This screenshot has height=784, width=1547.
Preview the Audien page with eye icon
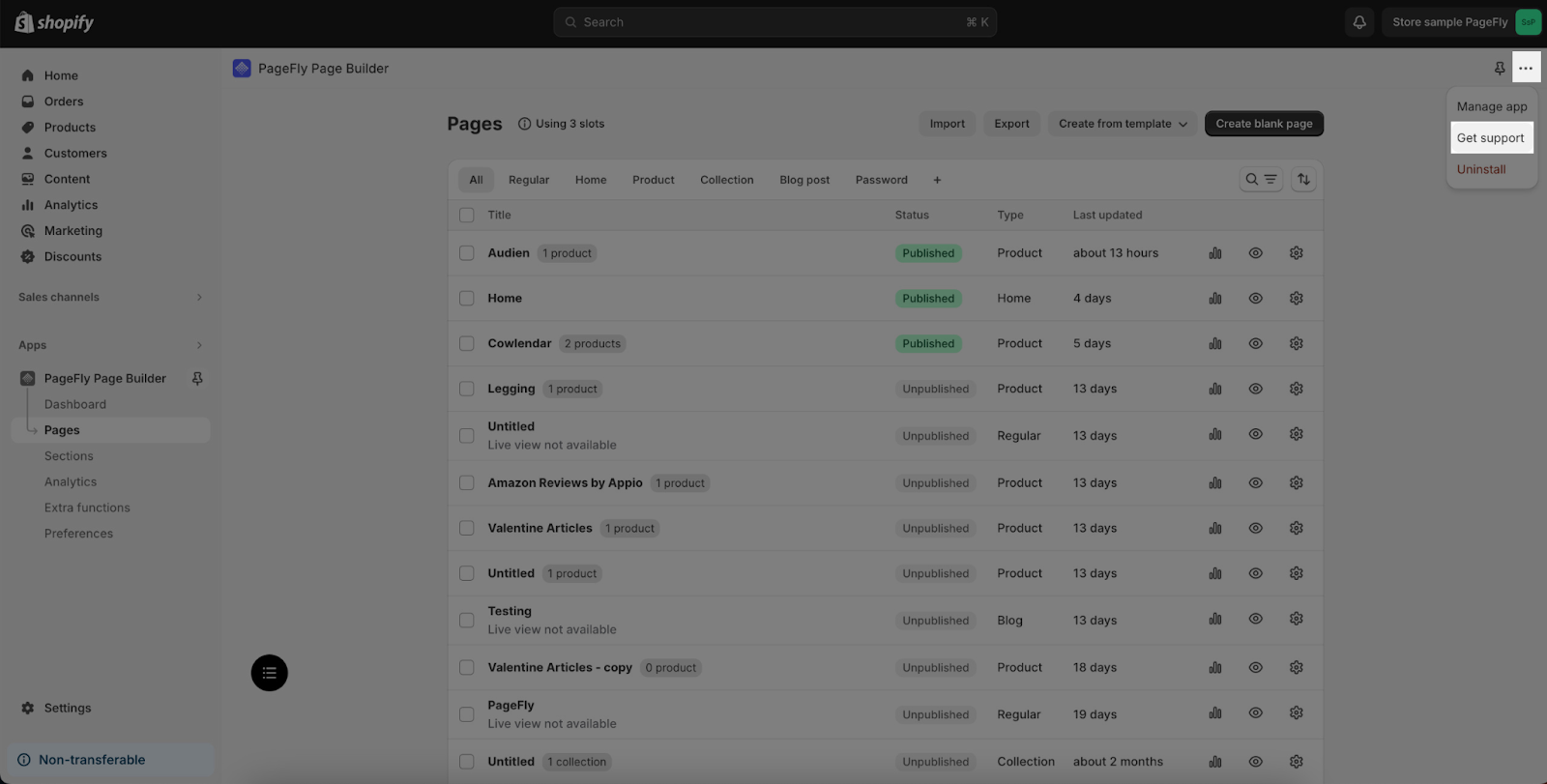1256,253
